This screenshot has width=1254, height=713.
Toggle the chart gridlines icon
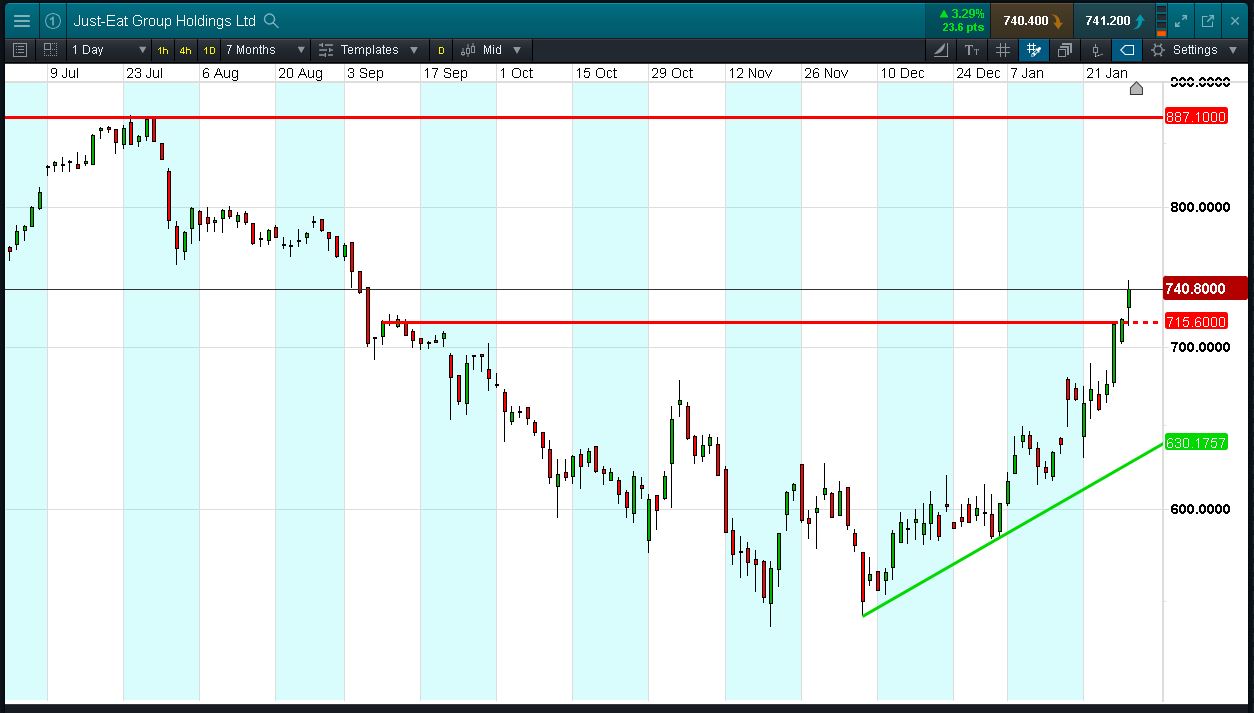[1003, 50]
